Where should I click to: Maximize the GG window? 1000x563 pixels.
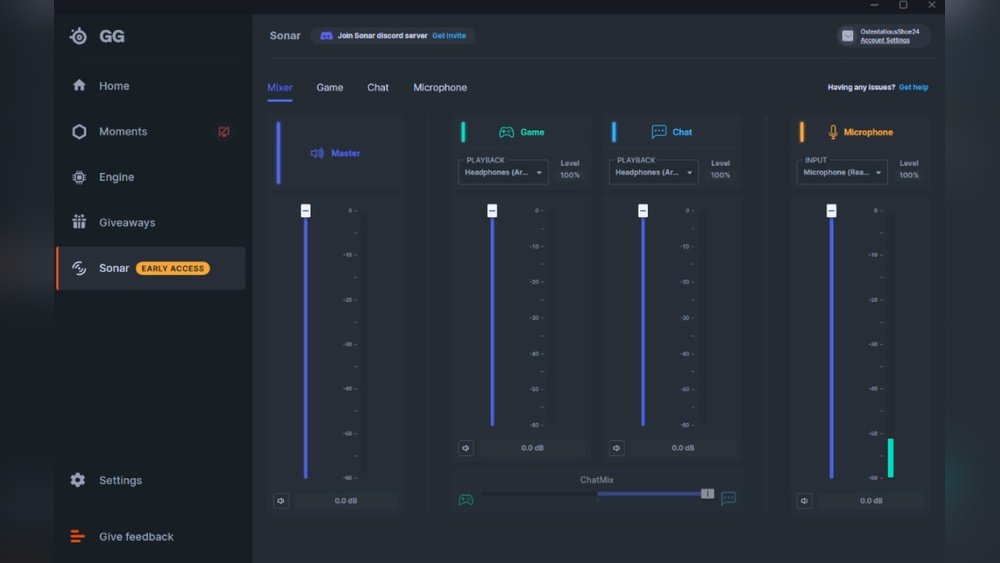point(903,5)
